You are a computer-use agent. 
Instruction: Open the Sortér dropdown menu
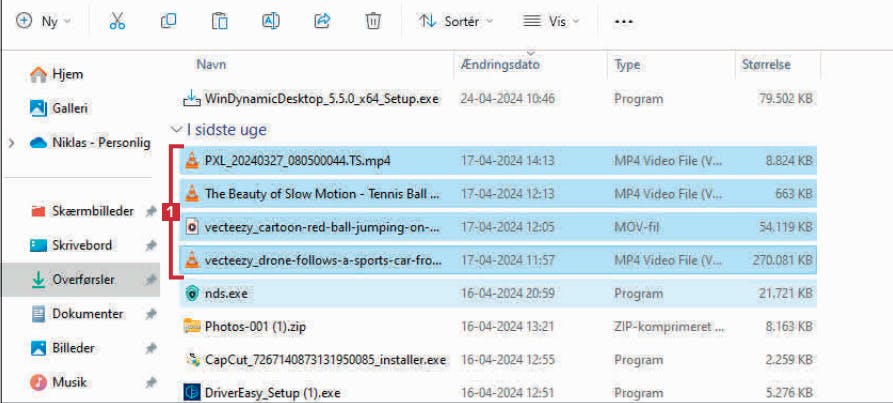(456, 22)
